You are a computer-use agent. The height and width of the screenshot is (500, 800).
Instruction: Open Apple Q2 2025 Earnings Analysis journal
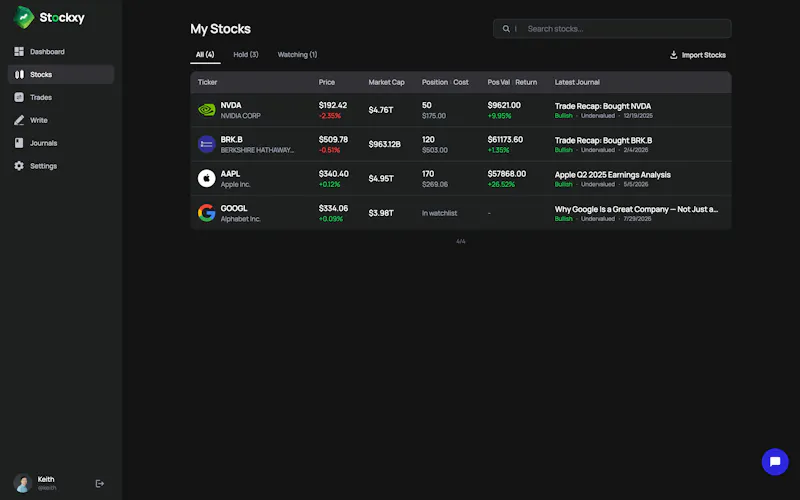point(612,174)
